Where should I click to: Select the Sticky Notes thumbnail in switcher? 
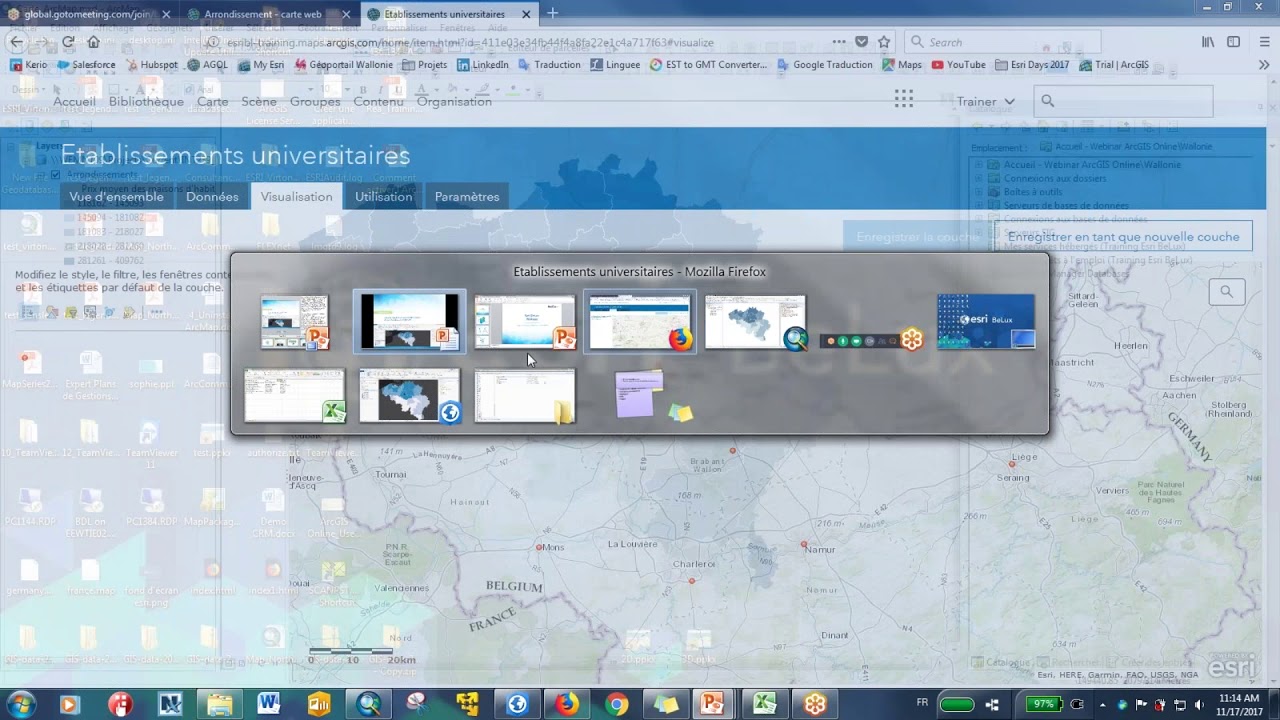[652, 396]
